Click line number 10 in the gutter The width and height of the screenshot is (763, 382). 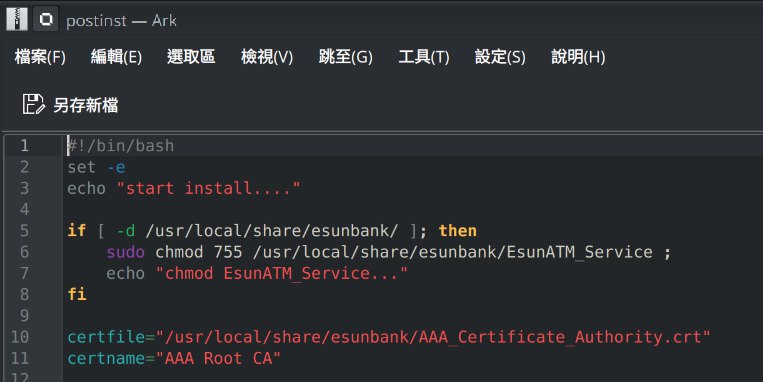tap(19, 337)
